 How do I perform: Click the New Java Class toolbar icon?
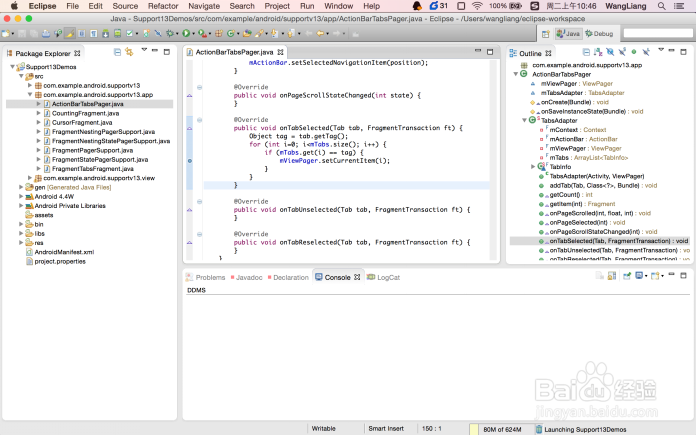[230, 33]
